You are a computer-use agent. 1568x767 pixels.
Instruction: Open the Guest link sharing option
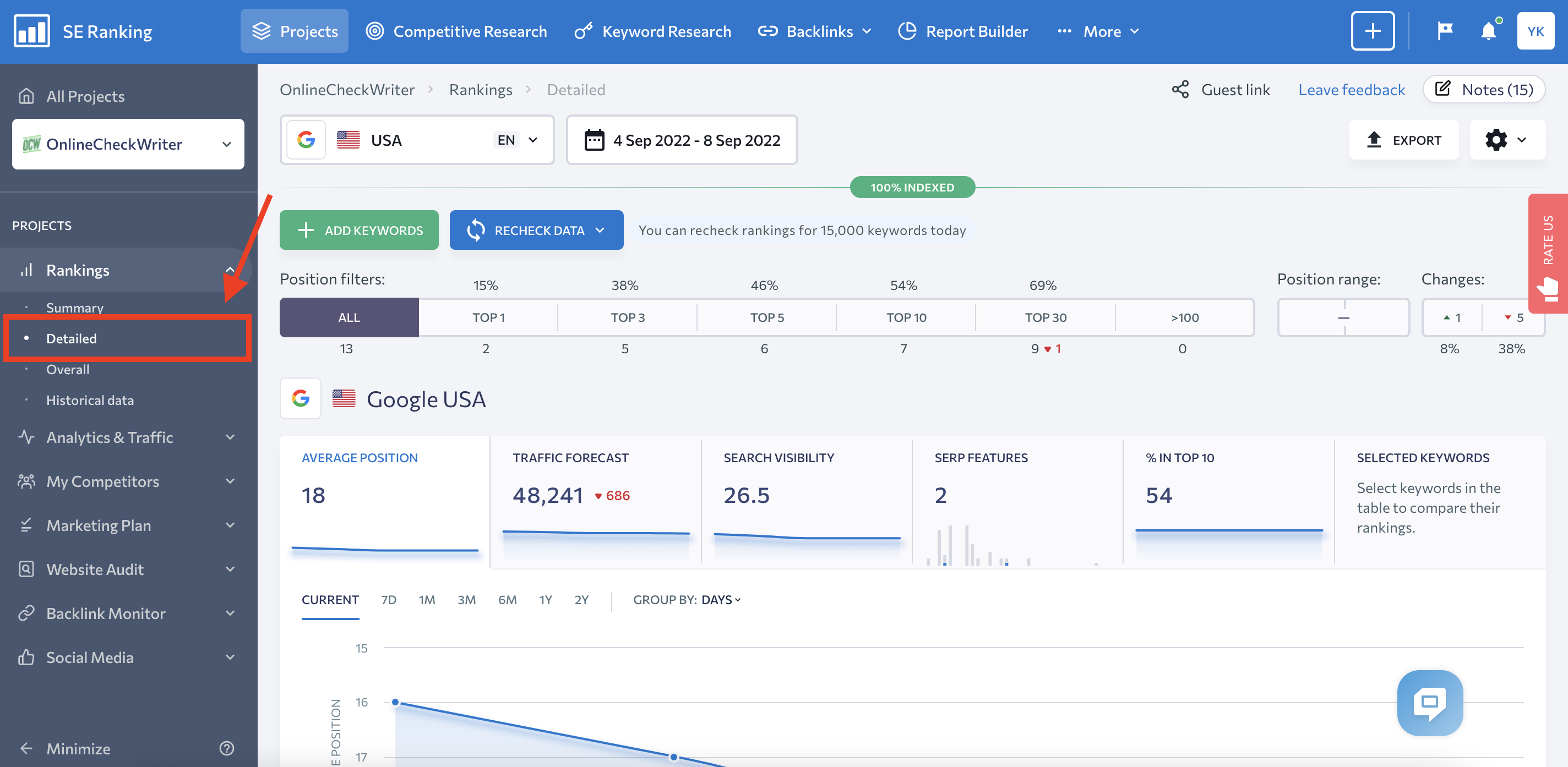point(1221,90)
